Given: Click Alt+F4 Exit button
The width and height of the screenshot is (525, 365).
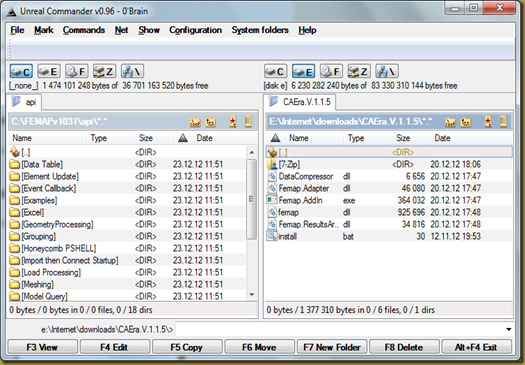Looking at the screenshot, I should (x=476, y=347).
